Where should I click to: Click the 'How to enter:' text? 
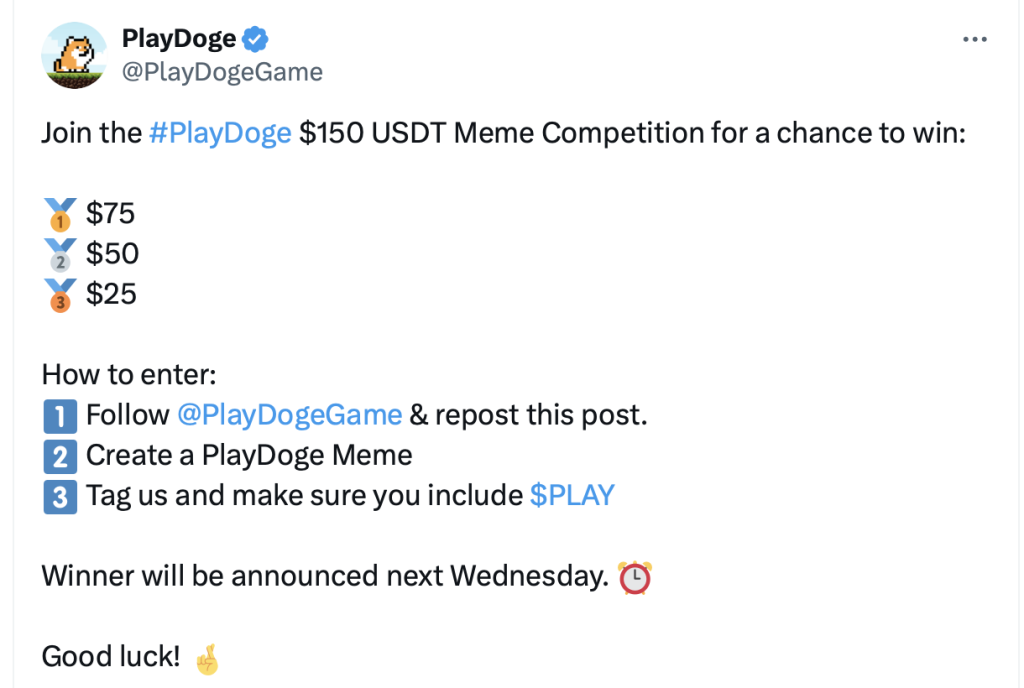[129, 375]
